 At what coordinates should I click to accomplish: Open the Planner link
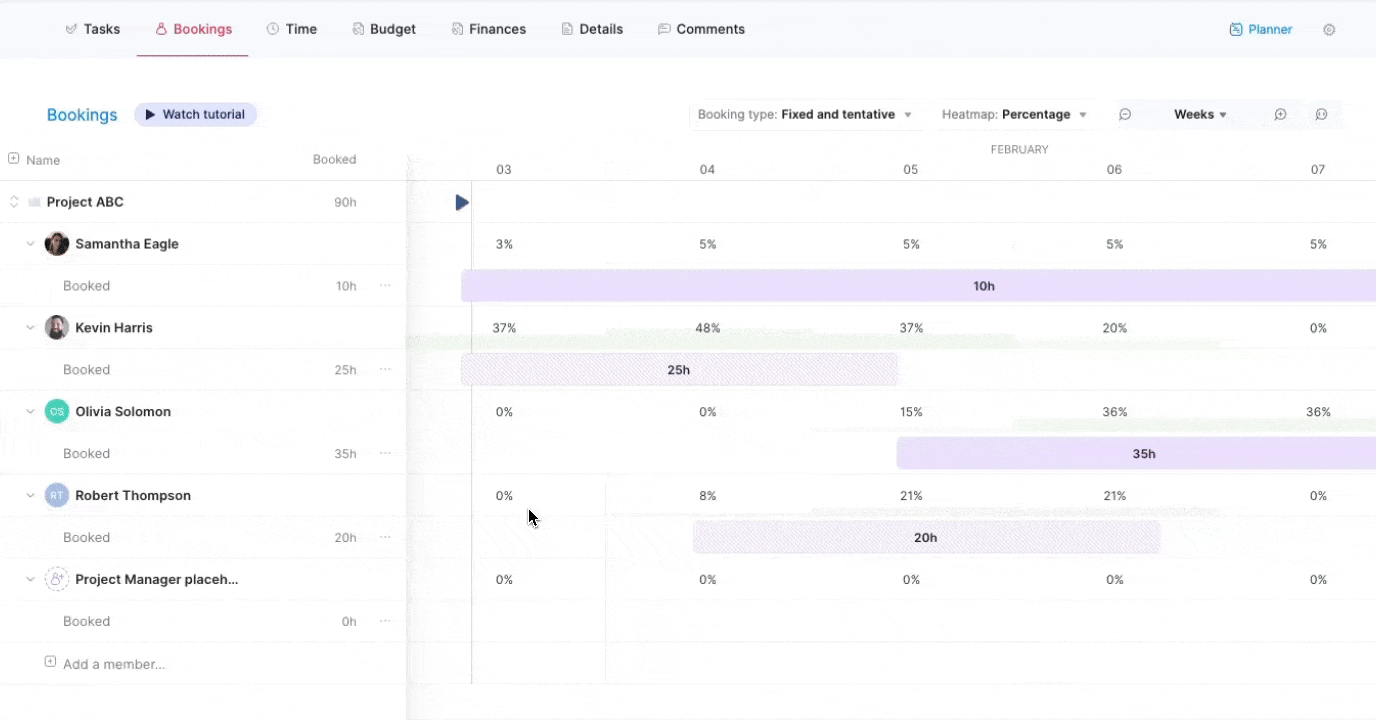[1260, 30]
